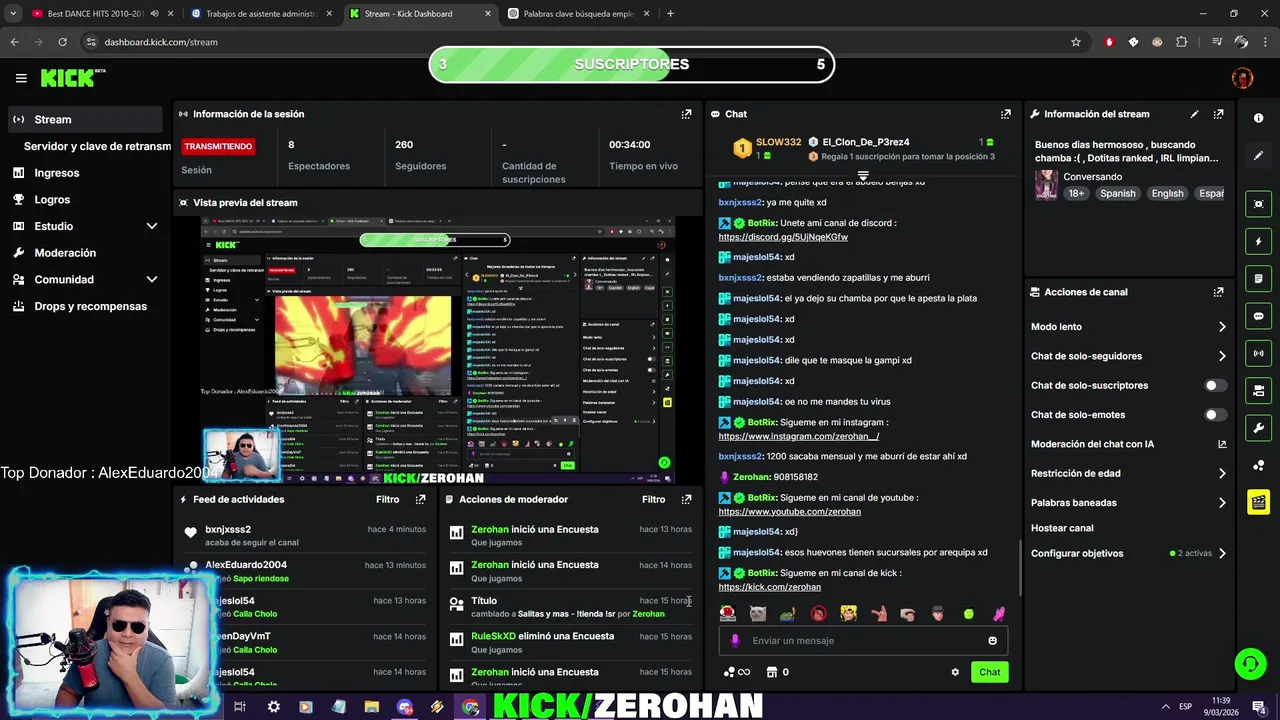
Task: Click the pencil edit icon in the right sidebar
Action: (1258, 156)
